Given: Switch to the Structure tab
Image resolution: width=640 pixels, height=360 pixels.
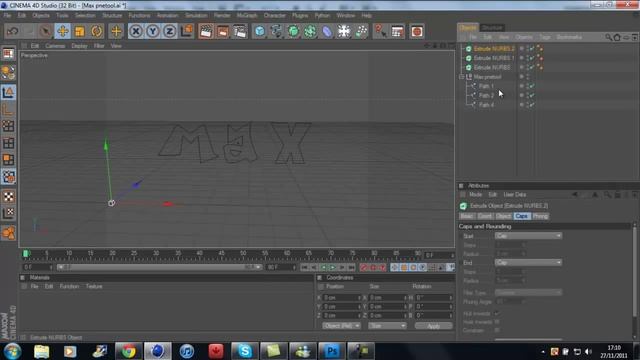Looking at the screenshot, I should coord(492,27).
